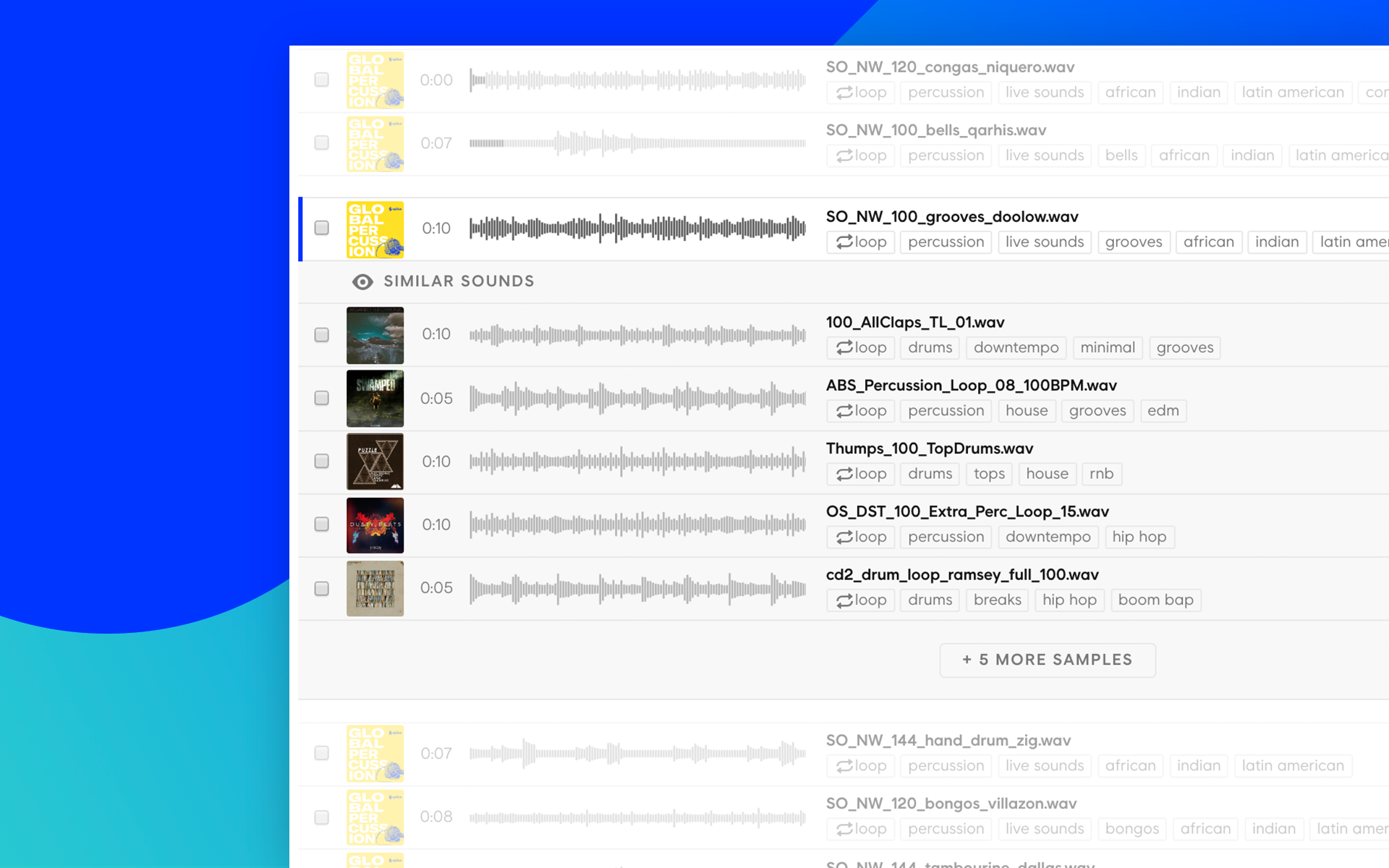Check the checkbox for SO_NW_120_bongos_villazon.wav
This screenshot has height=868, width=1389.
click(320, 817)
